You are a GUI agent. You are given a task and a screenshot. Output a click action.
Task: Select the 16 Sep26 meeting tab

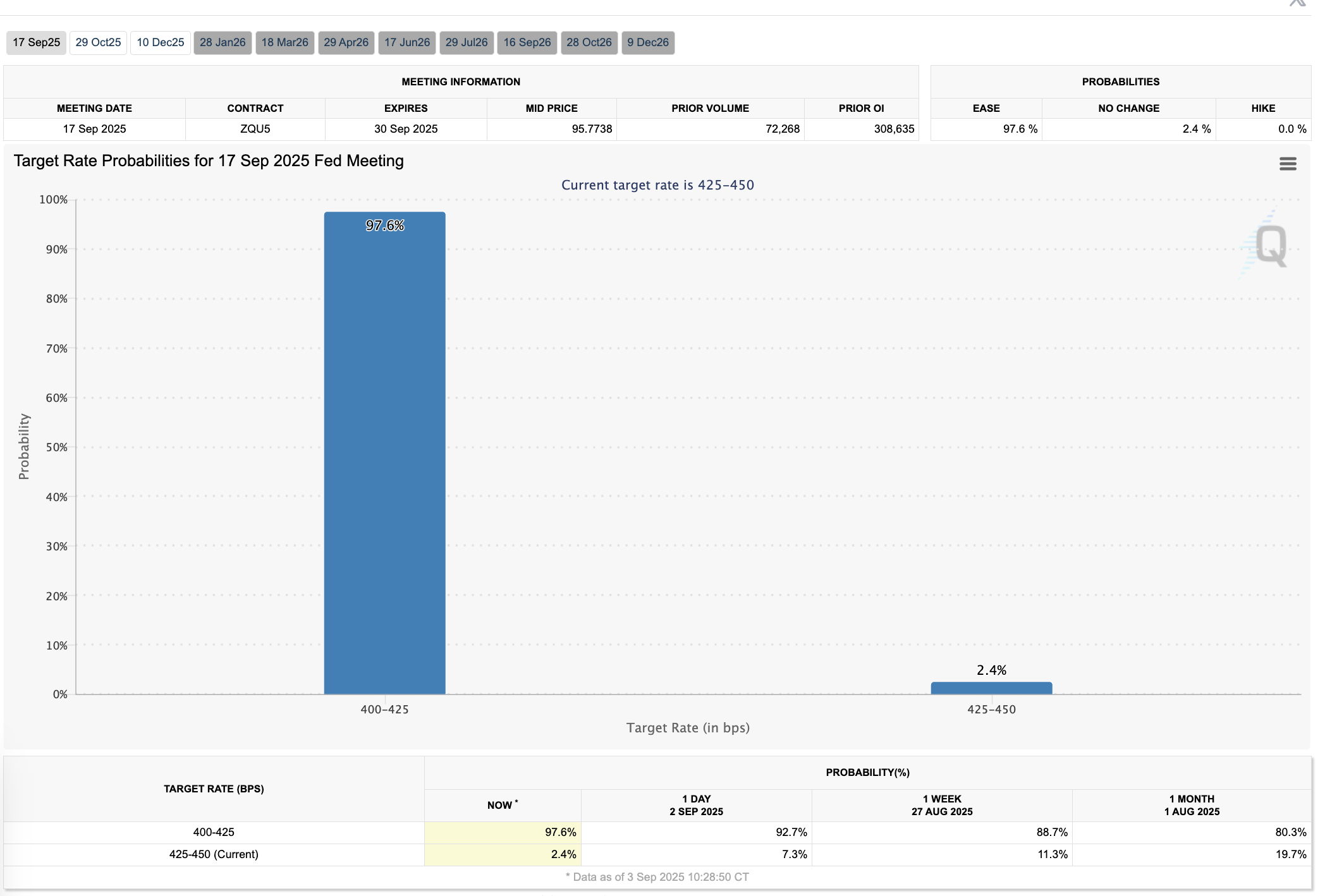click(527, 42)
